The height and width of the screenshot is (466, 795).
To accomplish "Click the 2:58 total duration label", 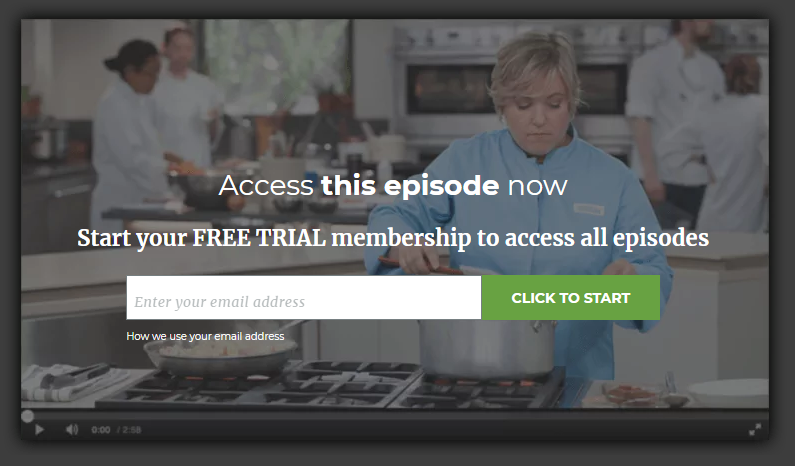I will click(131, 430).
